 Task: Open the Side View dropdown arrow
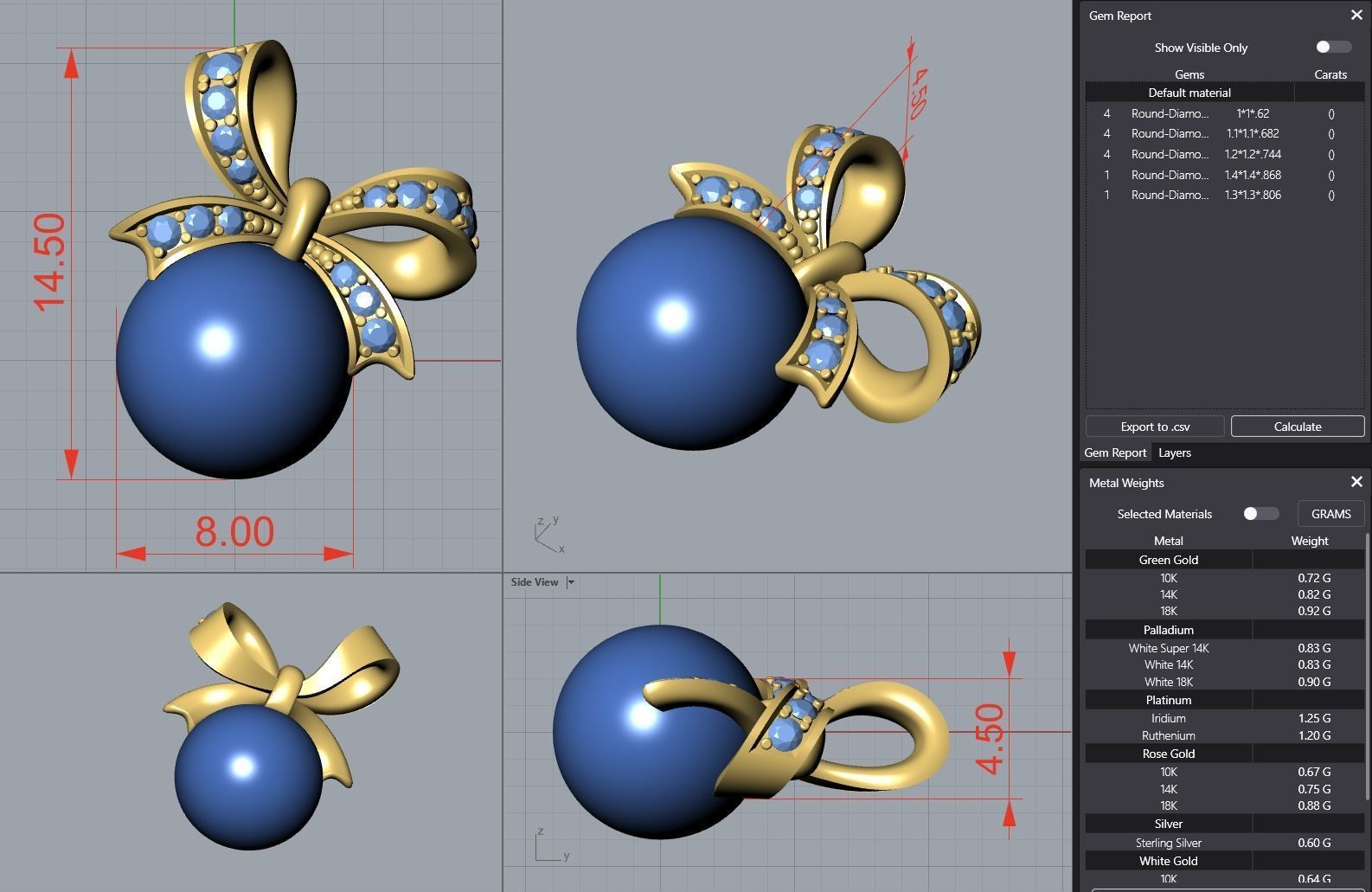(x=571, y=582)
